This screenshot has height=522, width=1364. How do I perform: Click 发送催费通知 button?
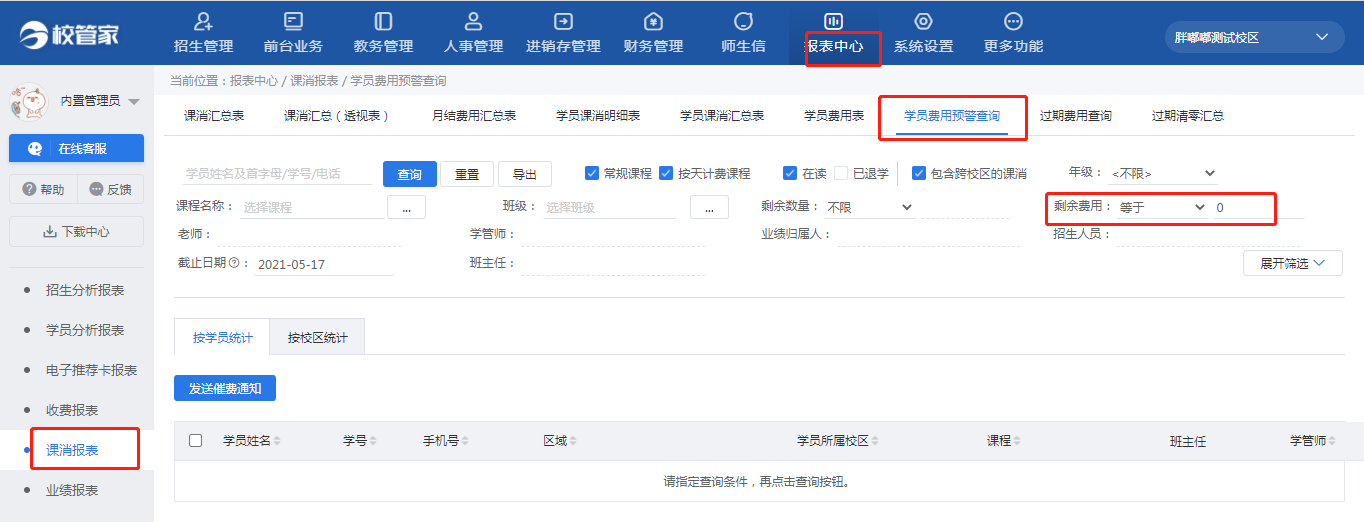(x=225, y=388)
